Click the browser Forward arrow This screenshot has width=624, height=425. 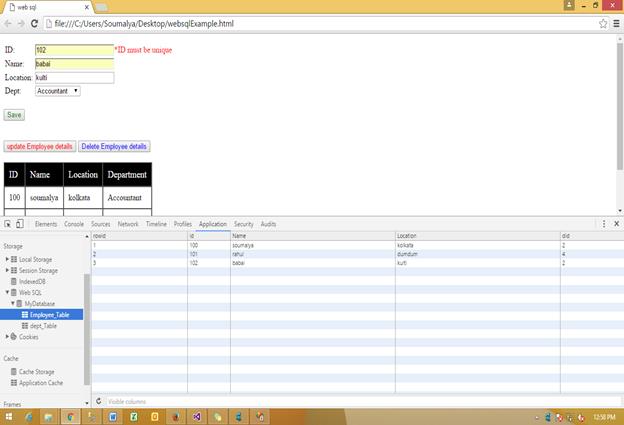click(x=21, y=24)
